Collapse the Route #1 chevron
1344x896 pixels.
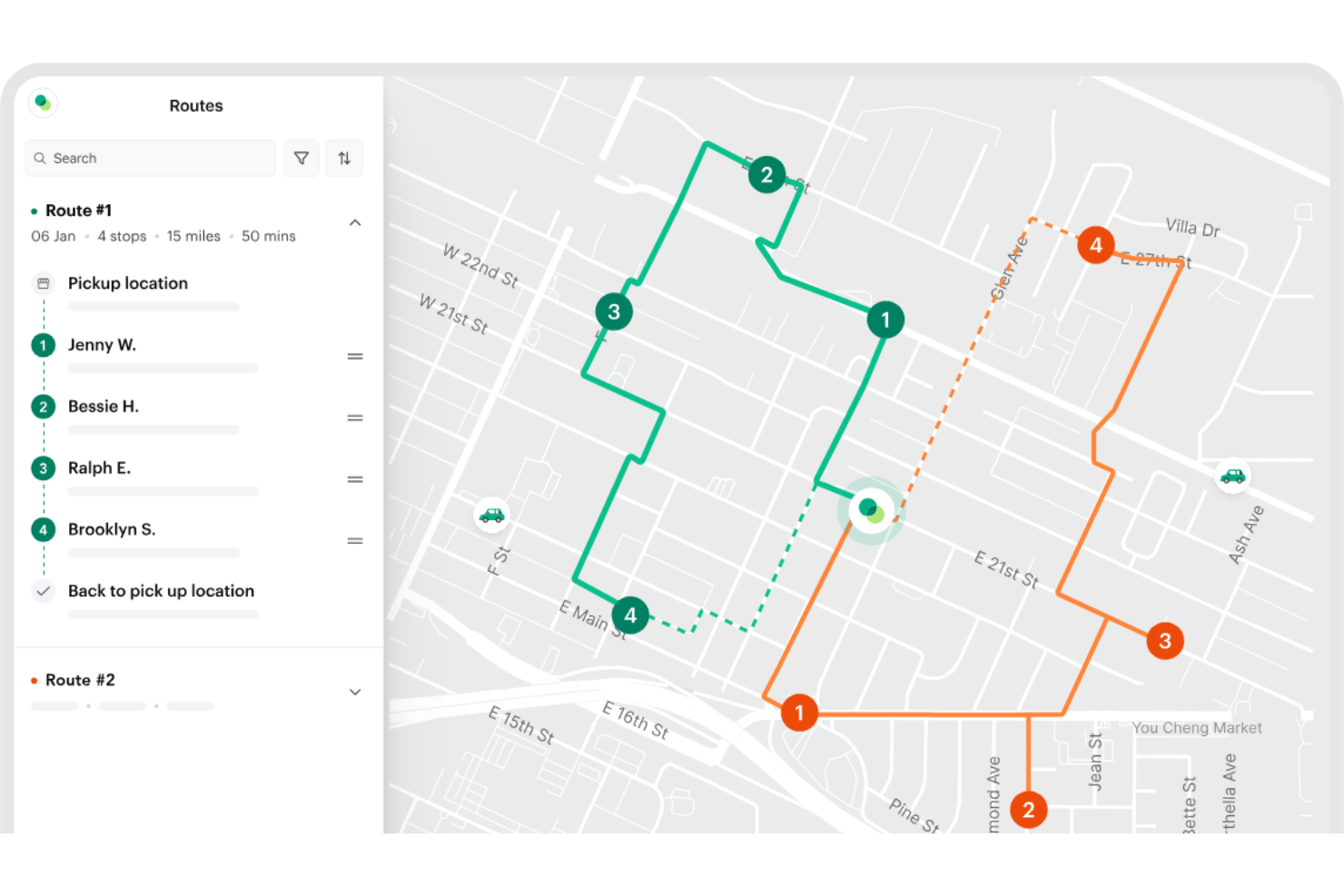(355, 222)
